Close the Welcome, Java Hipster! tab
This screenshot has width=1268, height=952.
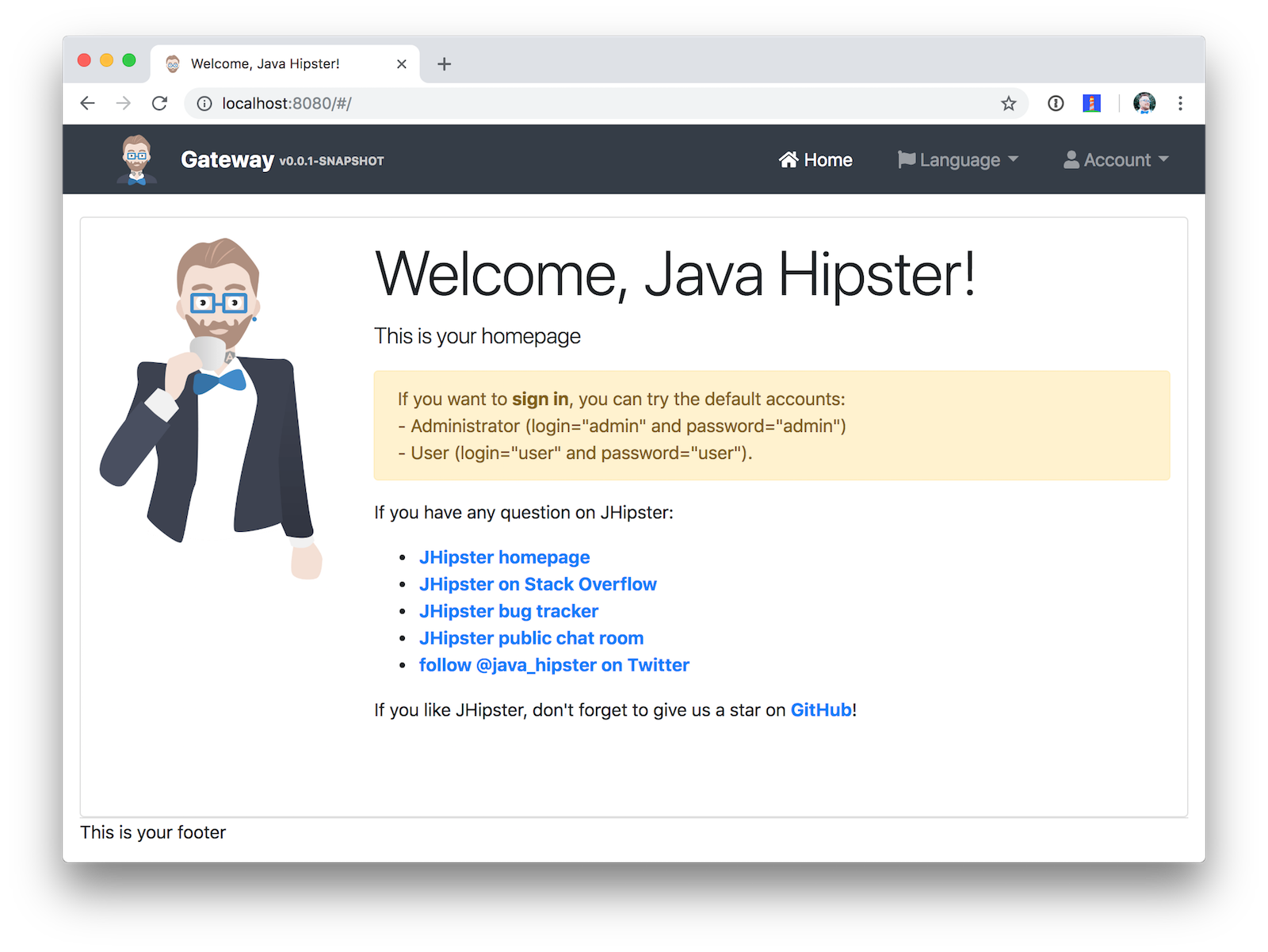[x=402, y=64]
